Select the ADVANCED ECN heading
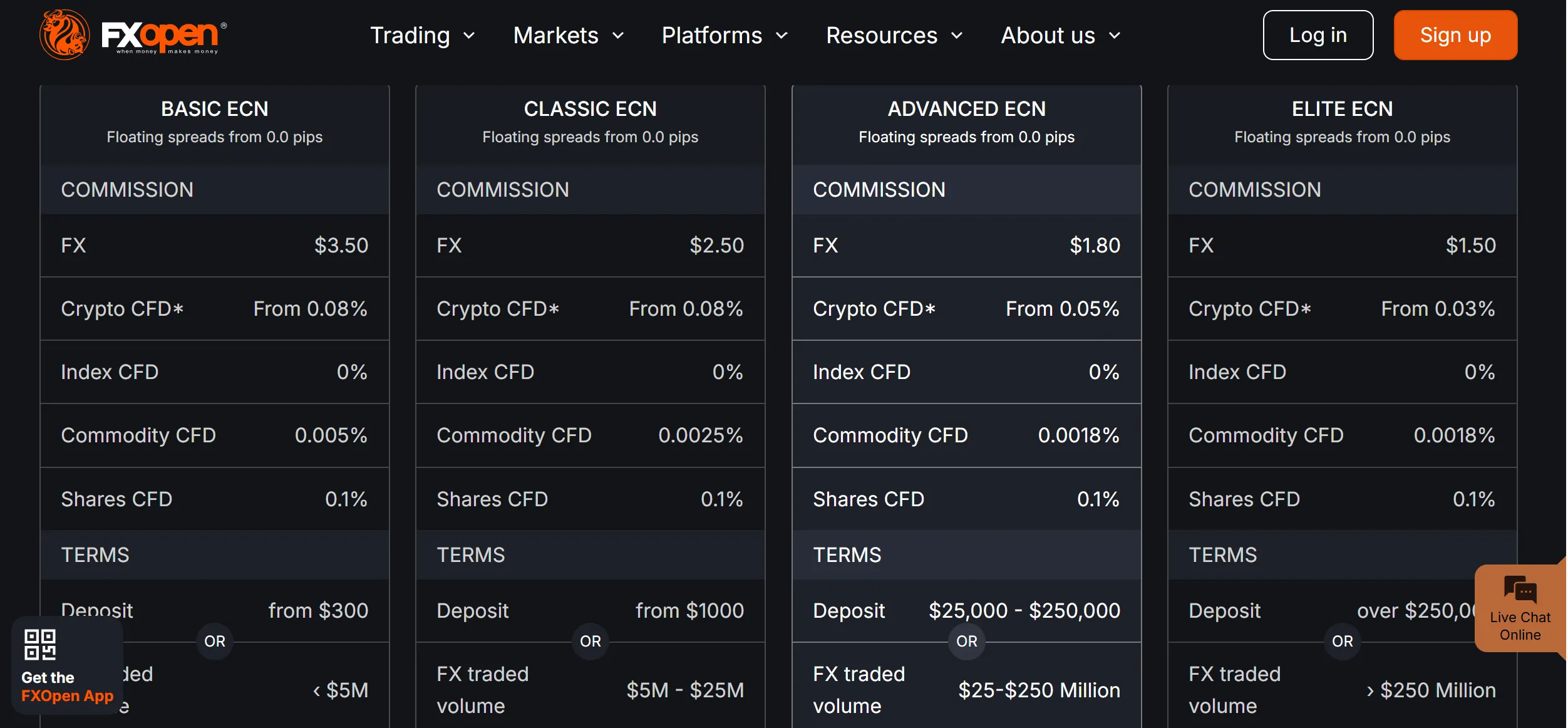The image size is (1568, 728). click(x=967, y=109)
